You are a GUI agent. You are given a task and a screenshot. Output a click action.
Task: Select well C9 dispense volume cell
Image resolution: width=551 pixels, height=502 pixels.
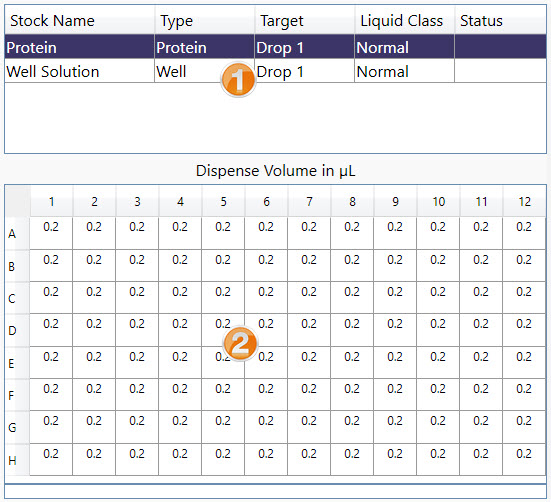(x=395, y=298)
